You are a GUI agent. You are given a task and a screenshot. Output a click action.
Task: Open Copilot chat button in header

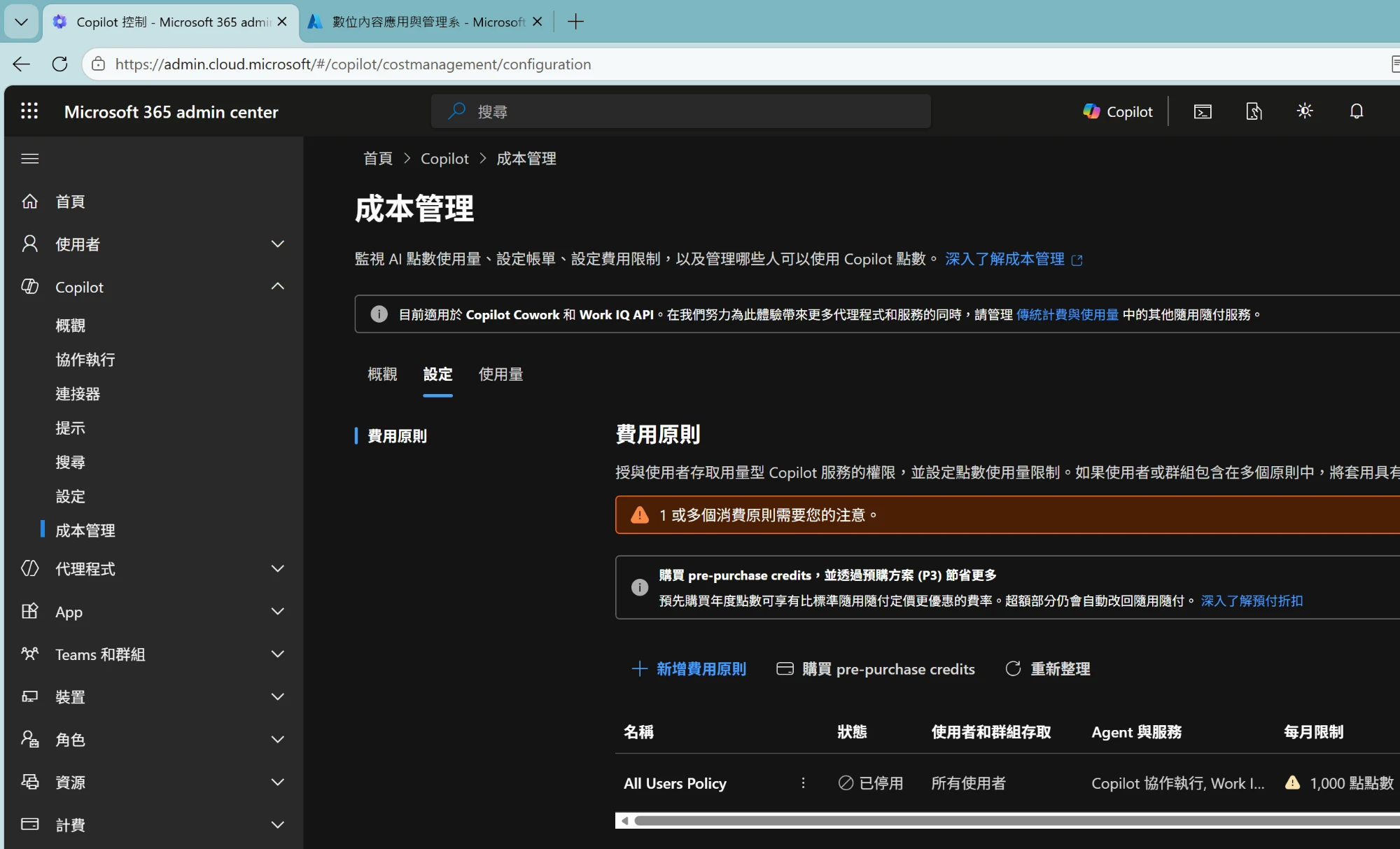click(x=1117, y=111)
